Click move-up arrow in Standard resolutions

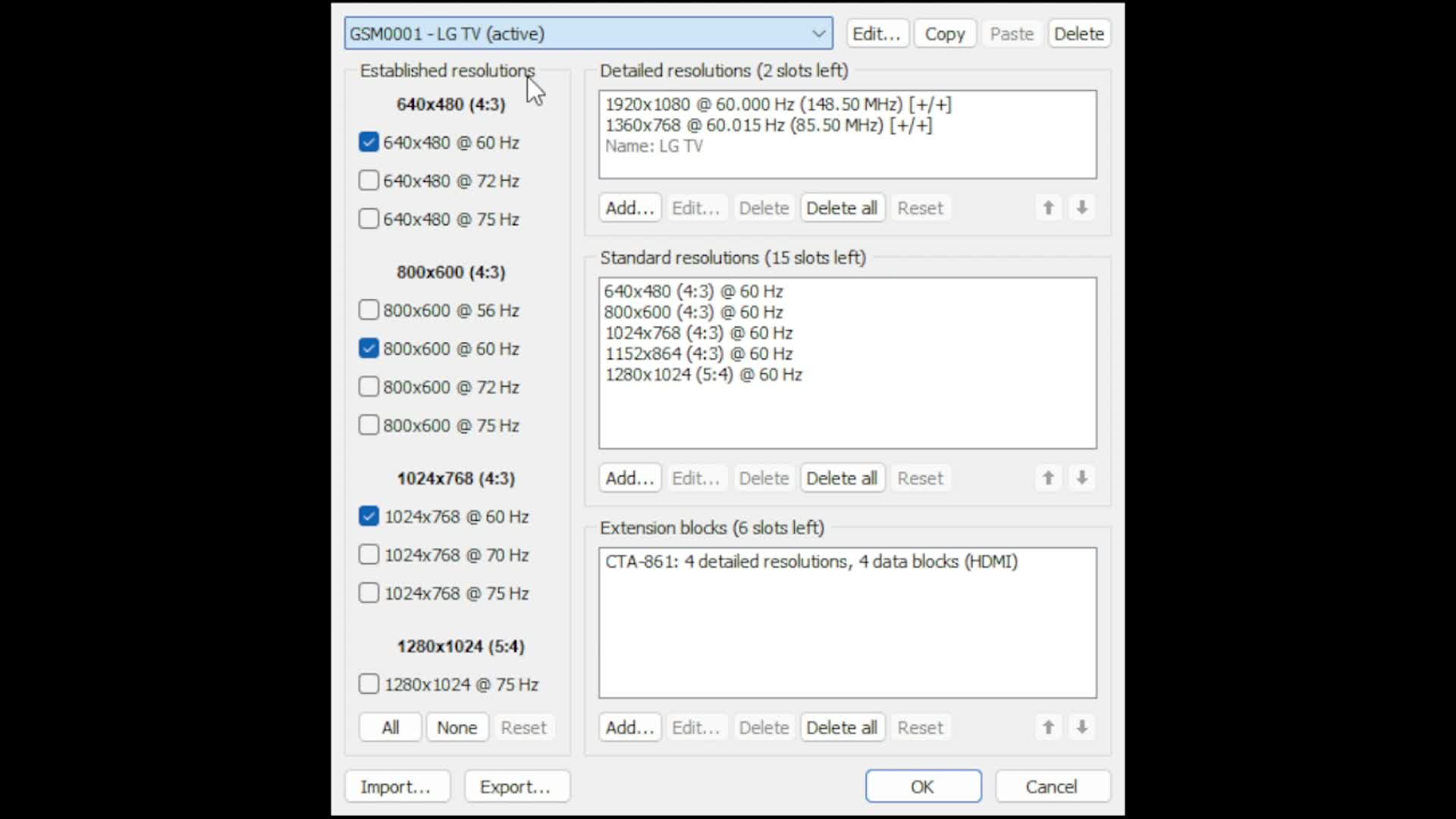(x=1048, y=478)
